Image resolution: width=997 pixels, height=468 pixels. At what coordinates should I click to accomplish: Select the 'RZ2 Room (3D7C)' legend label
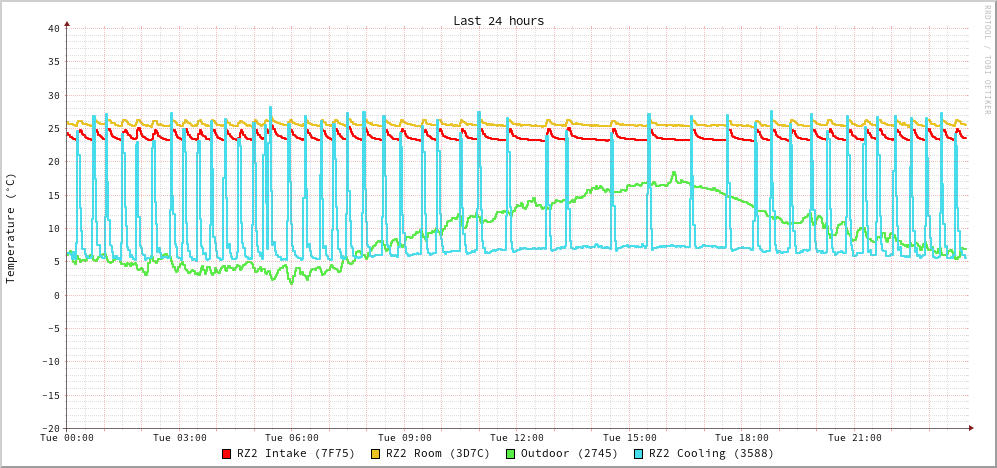point(438,454)
